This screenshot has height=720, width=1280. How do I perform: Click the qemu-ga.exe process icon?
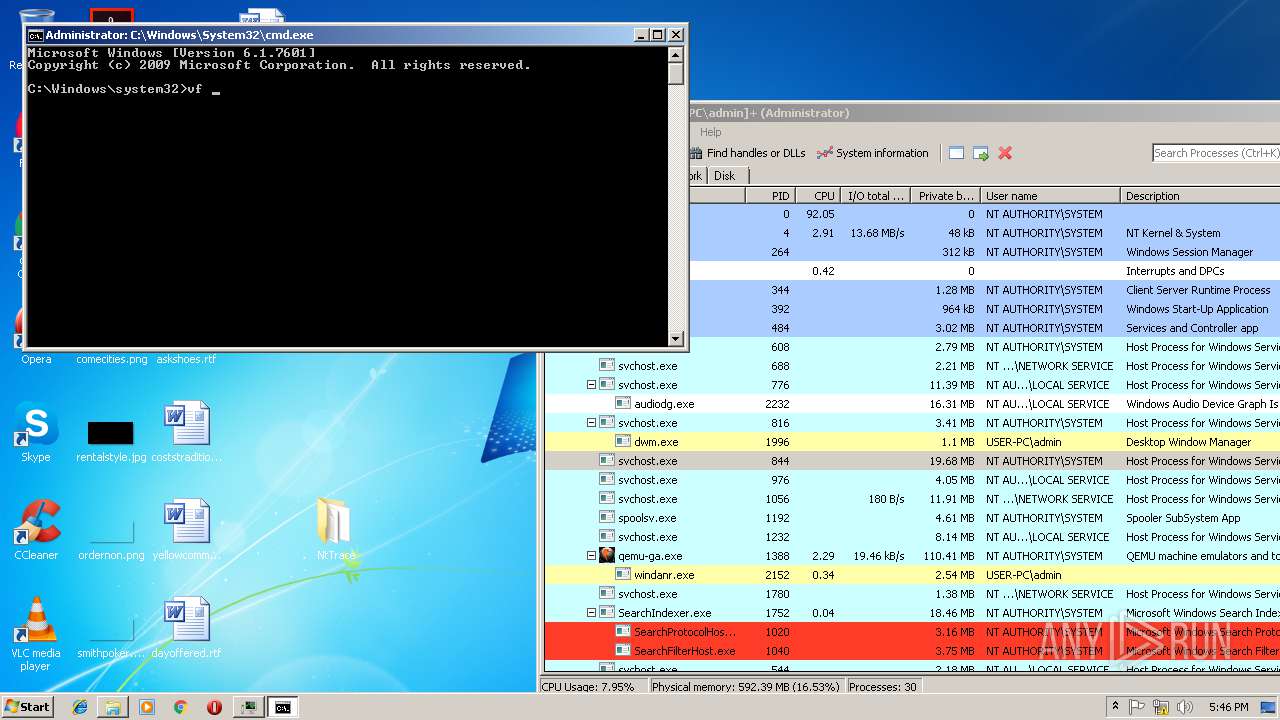point(607,556)
